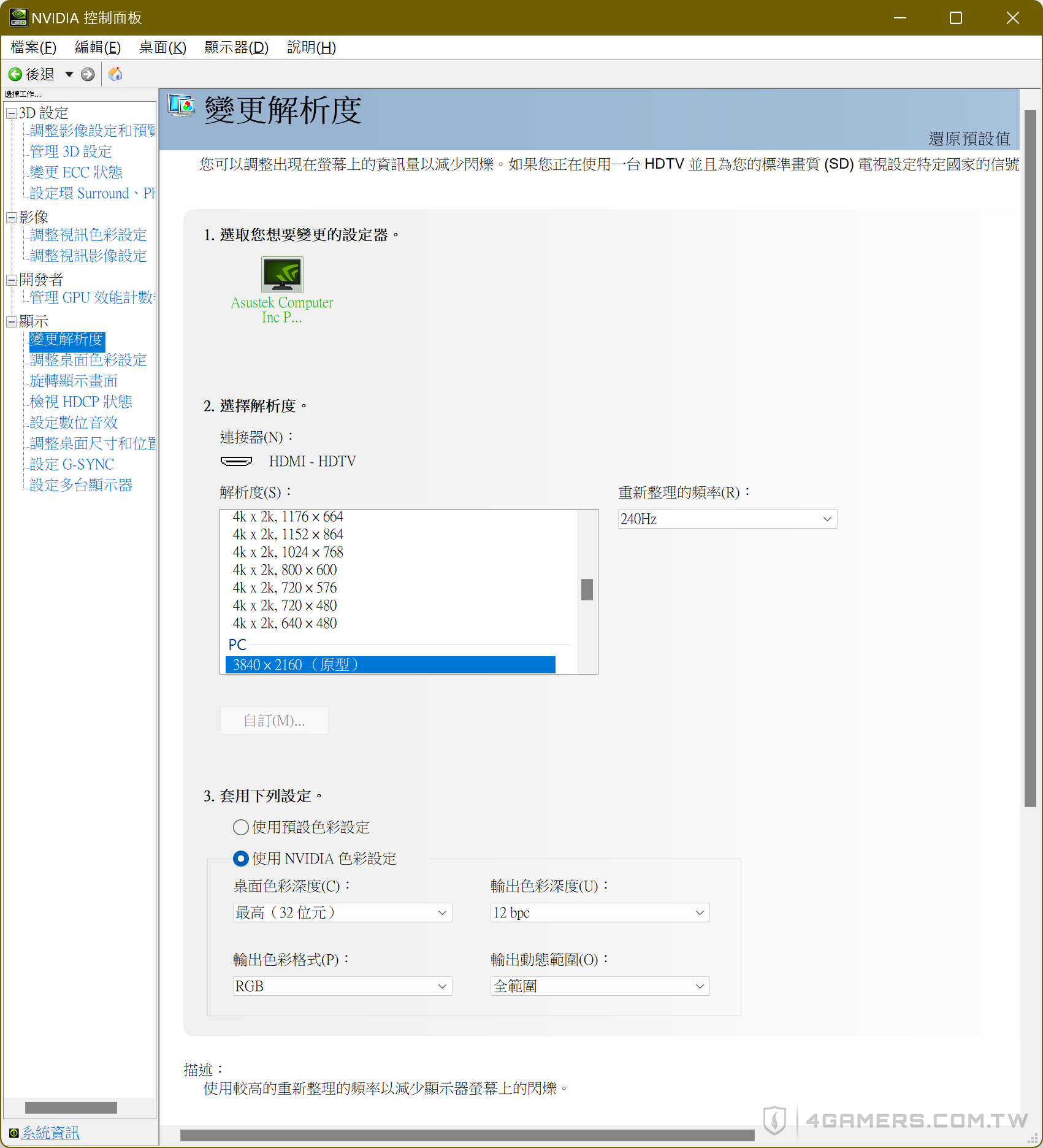The width and height of the screenshot is (1043, 1148).
Task: Open the 說明(H) menu
Action: (x=311, y=47)
